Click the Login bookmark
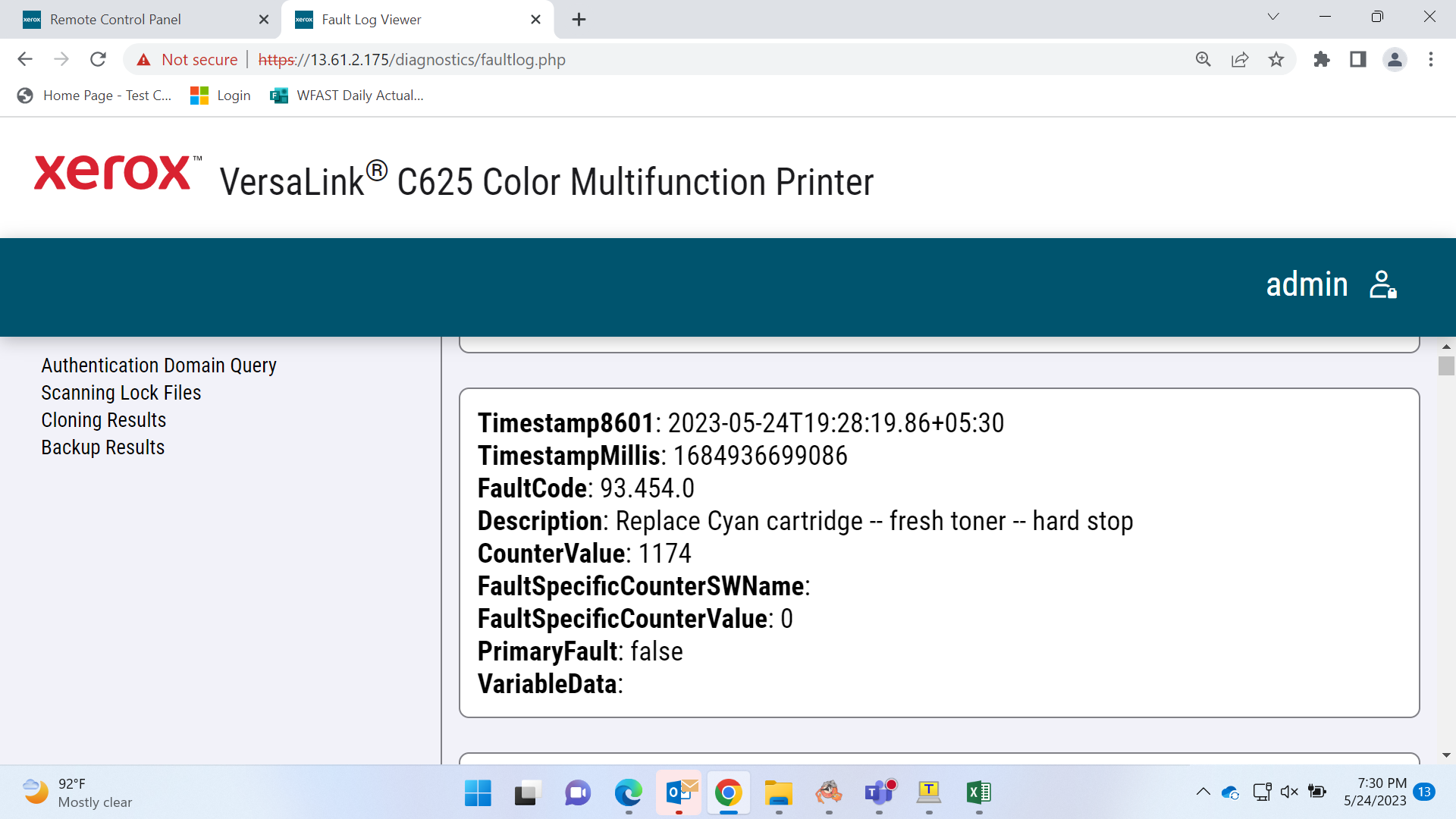The image size is (1456, 819). click(x=221, y=95)
